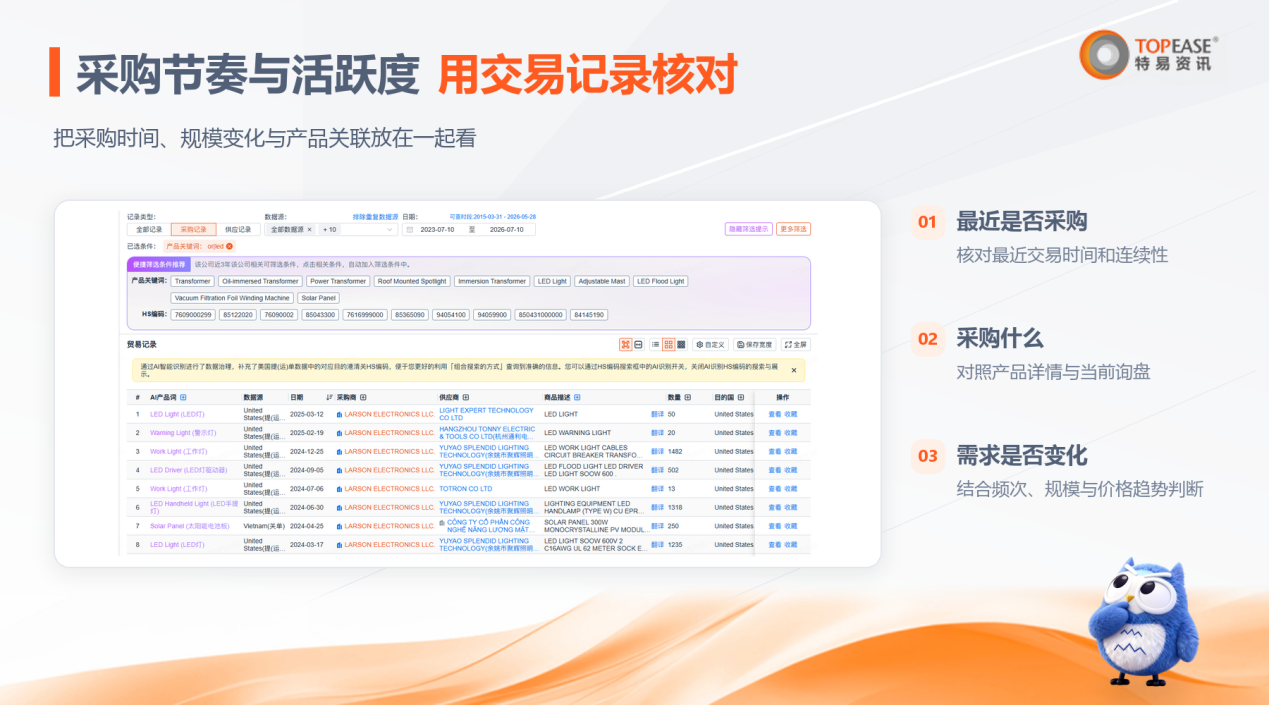The height and width of the screenshot is (705, 1269).
Task: Switch to 供应记录 record type
Action: point(238,229)
